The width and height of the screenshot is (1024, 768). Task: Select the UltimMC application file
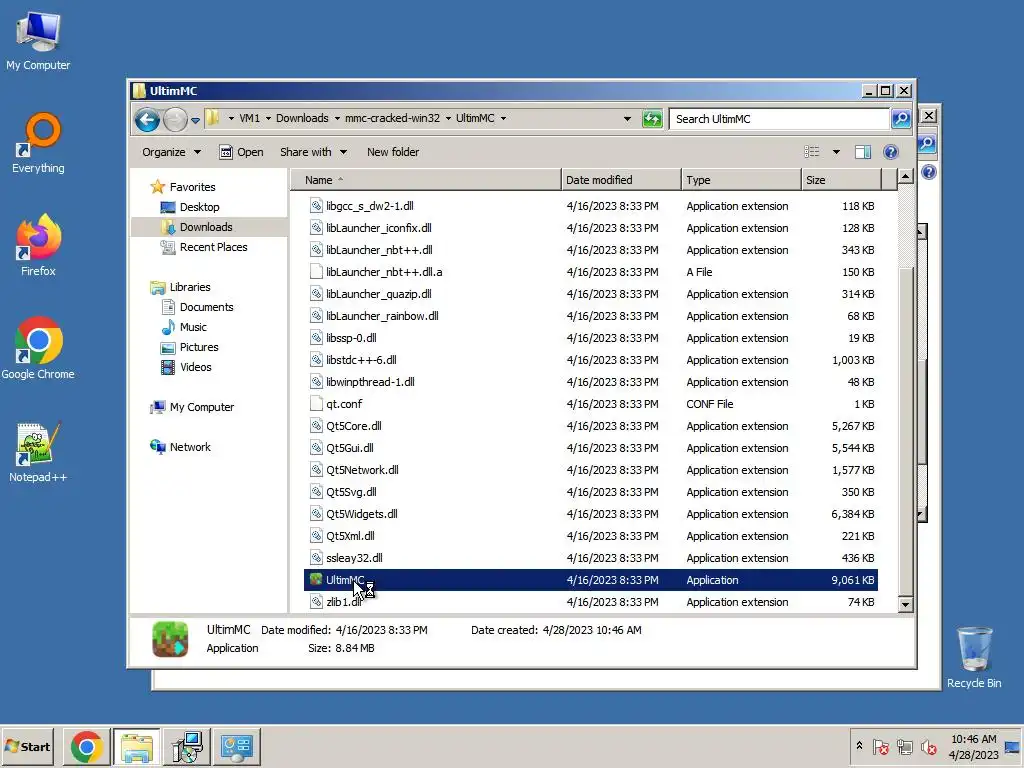tap(590, 580)
